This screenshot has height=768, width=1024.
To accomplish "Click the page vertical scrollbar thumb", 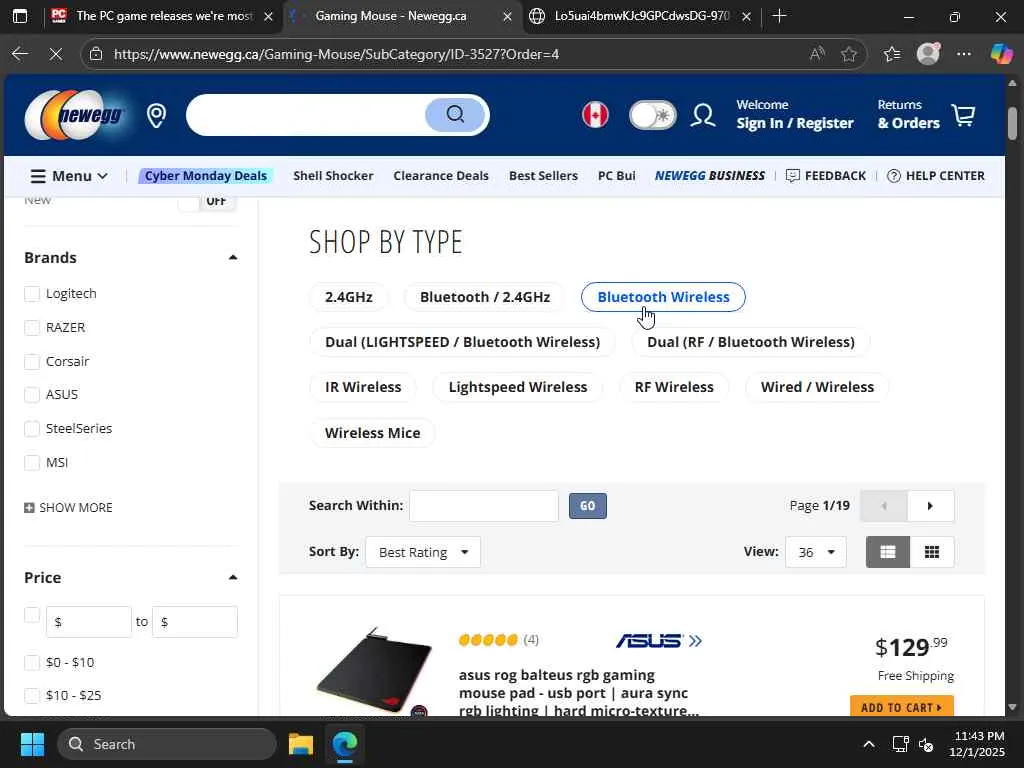I will 1012,123.
